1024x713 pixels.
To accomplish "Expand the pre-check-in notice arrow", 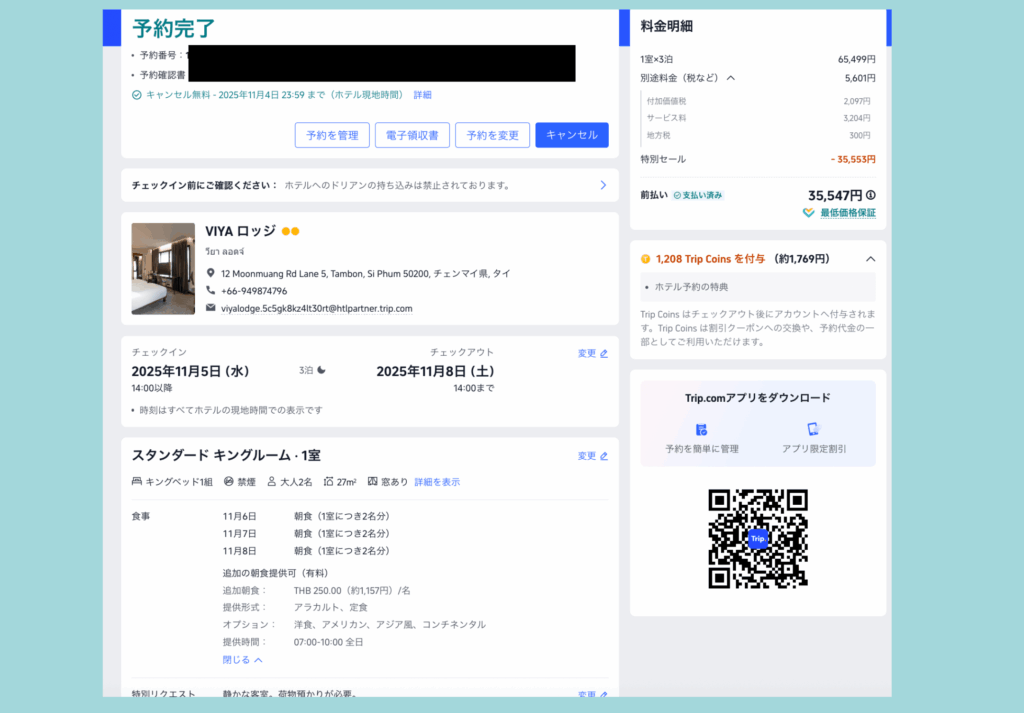I will (x=602, y=185).
